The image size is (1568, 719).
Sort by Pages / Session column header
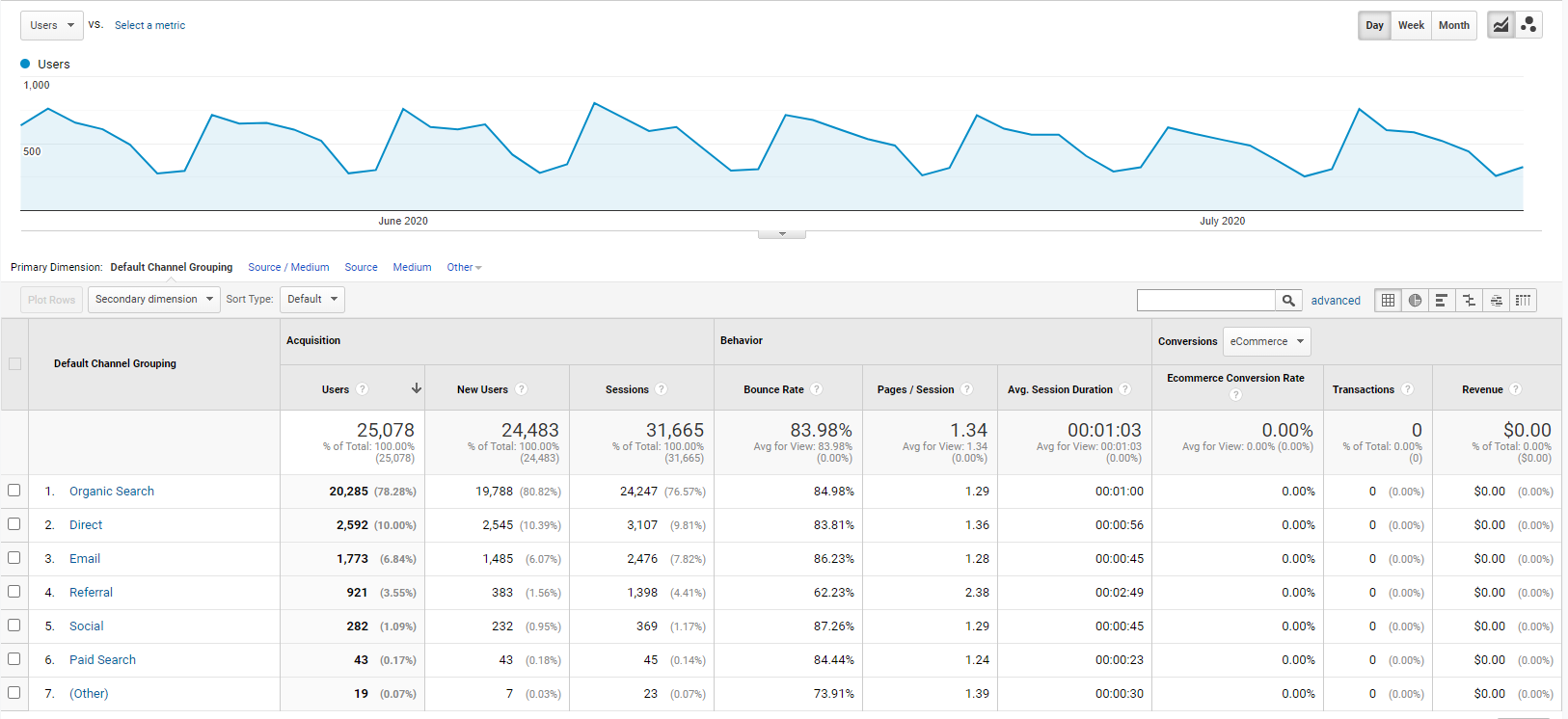[x=915, y=389]
